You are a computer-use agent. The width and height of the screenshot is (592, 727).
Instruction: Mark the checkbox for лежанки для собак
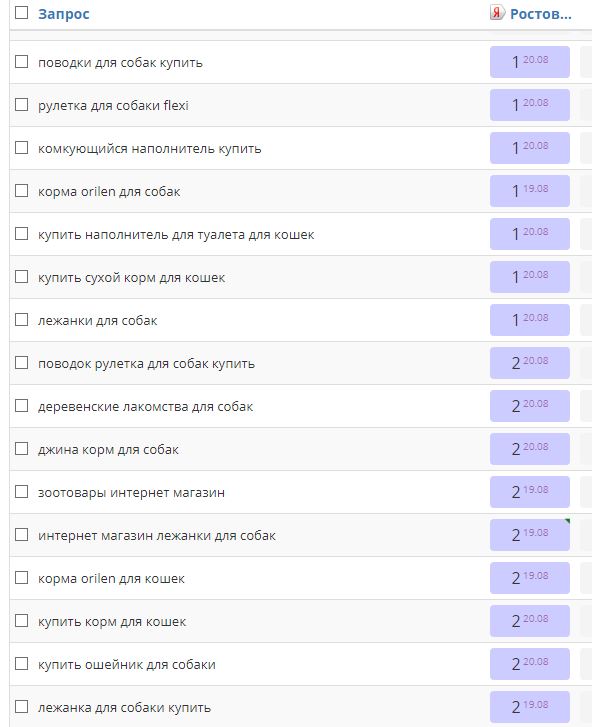point(22,320)
